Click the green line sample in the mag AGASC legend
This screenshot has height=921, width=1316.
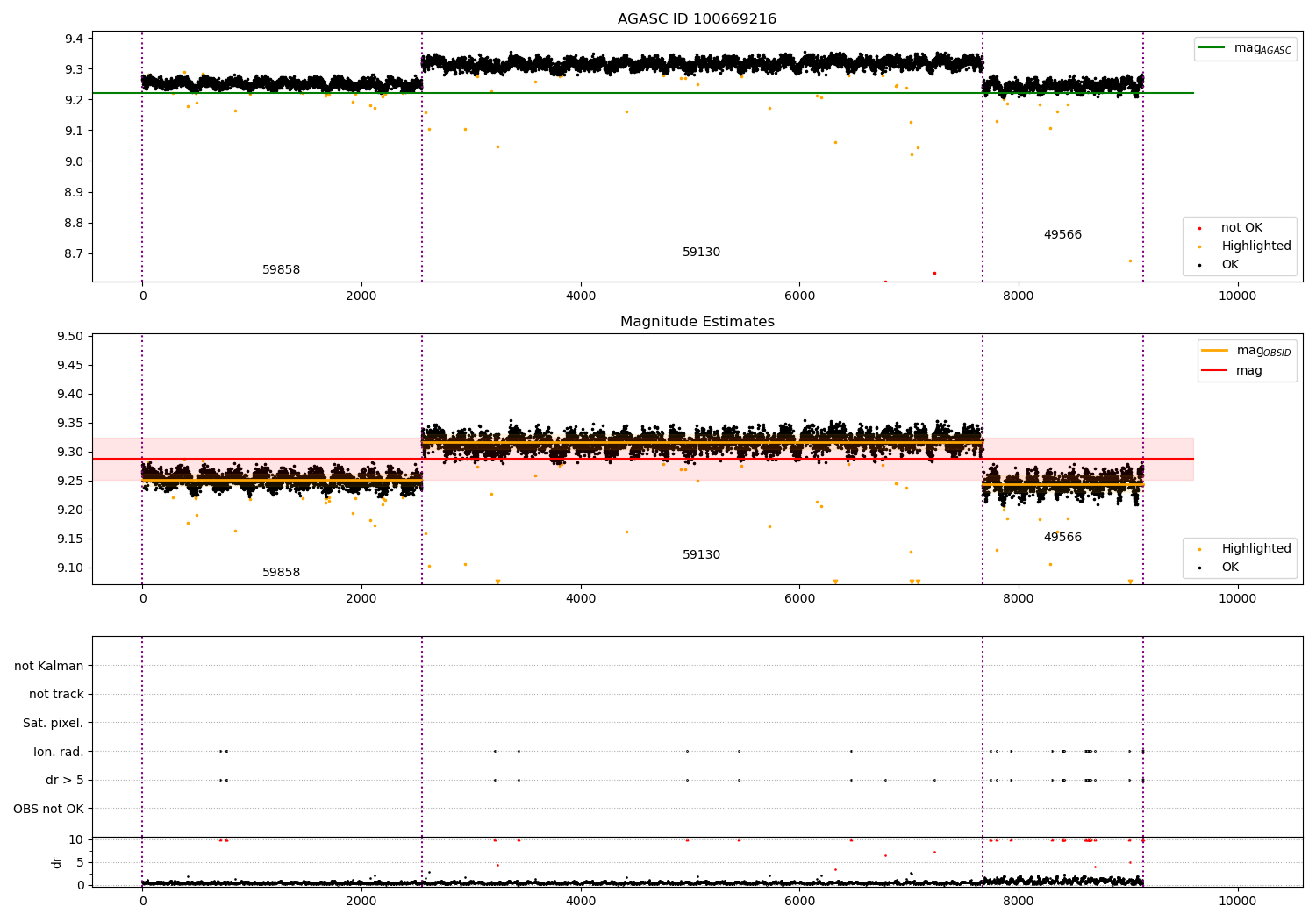pos(1212,48)
